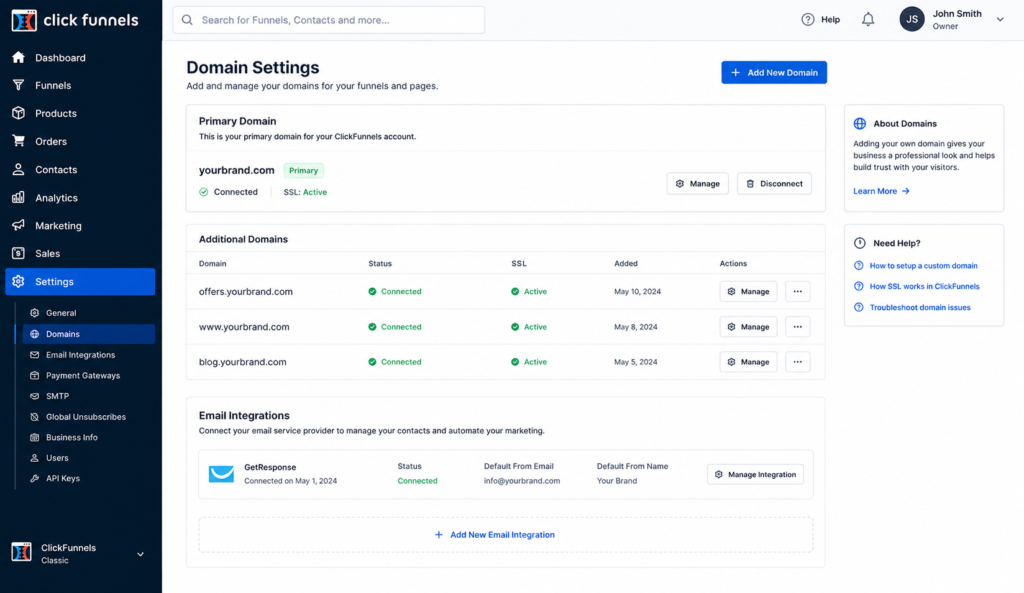1024x593 pixels.
Task: Manage the primary domain yourbrand.com
Action: click(x=697, y=184)
